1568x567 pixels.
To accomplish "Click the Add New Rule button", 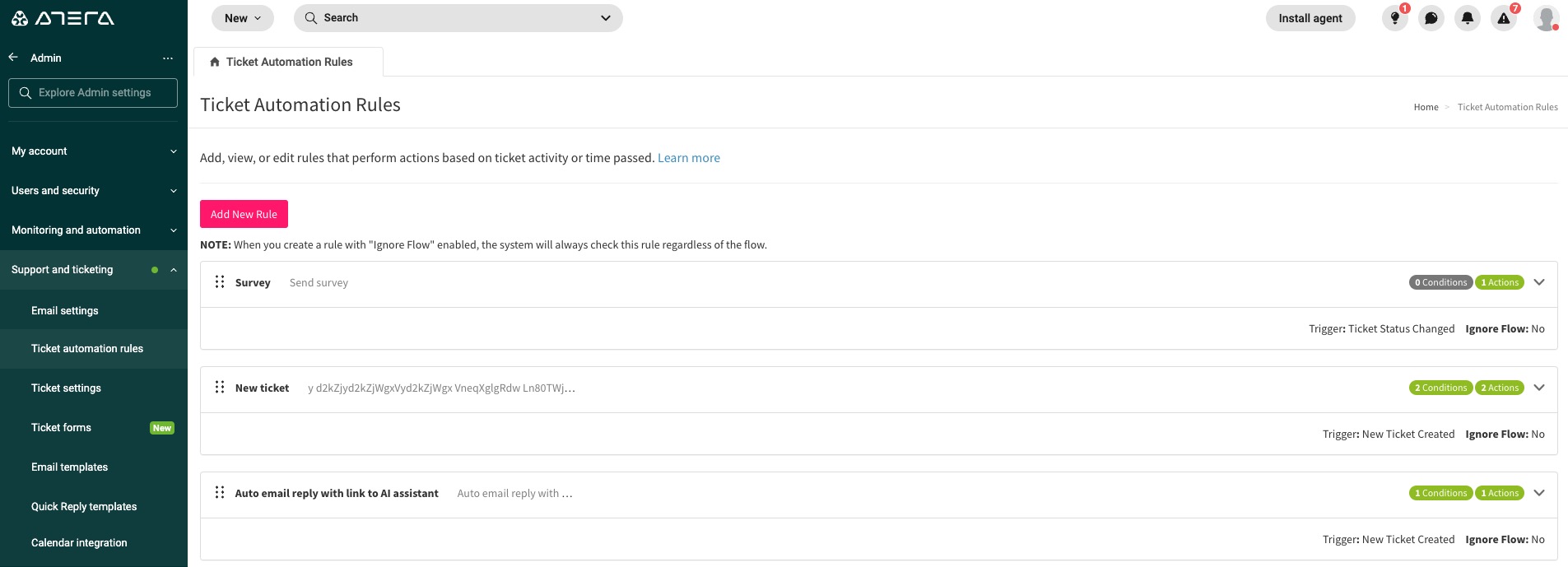I will 244,214.
